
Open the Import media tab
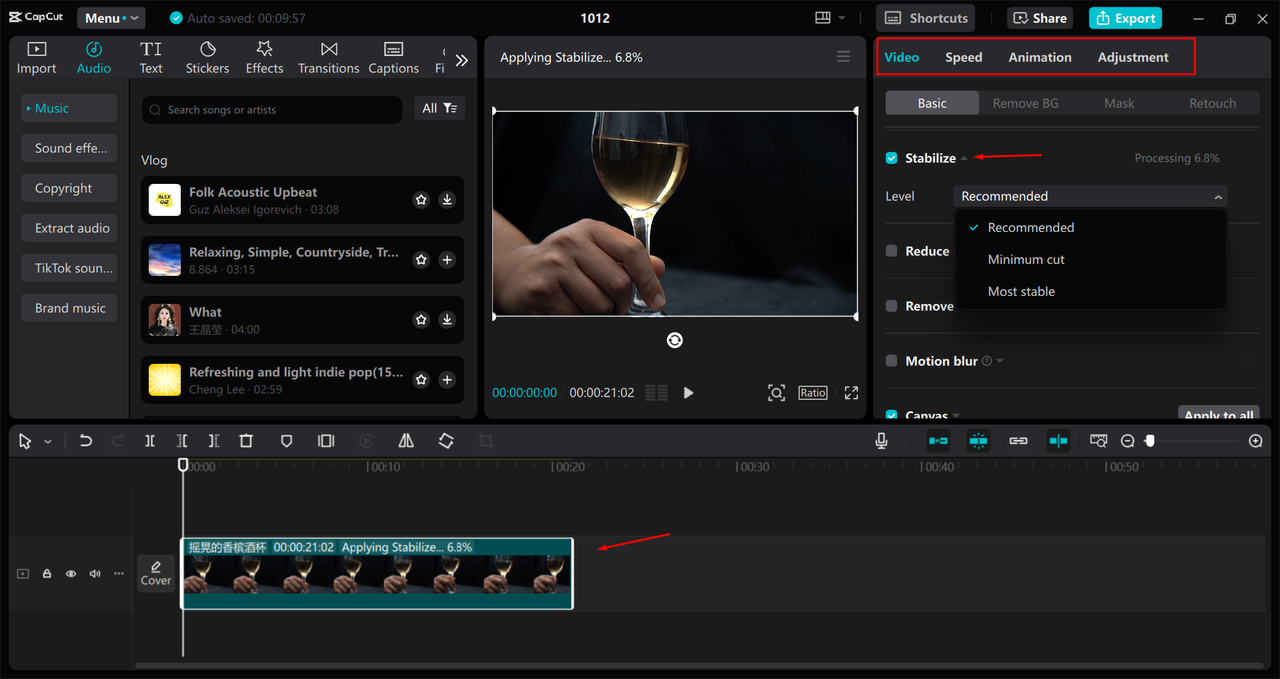36,58
